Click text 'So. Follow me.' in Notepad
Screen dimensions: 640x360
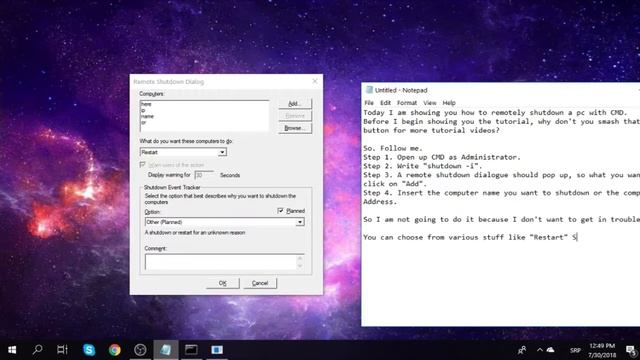(393, 148)
